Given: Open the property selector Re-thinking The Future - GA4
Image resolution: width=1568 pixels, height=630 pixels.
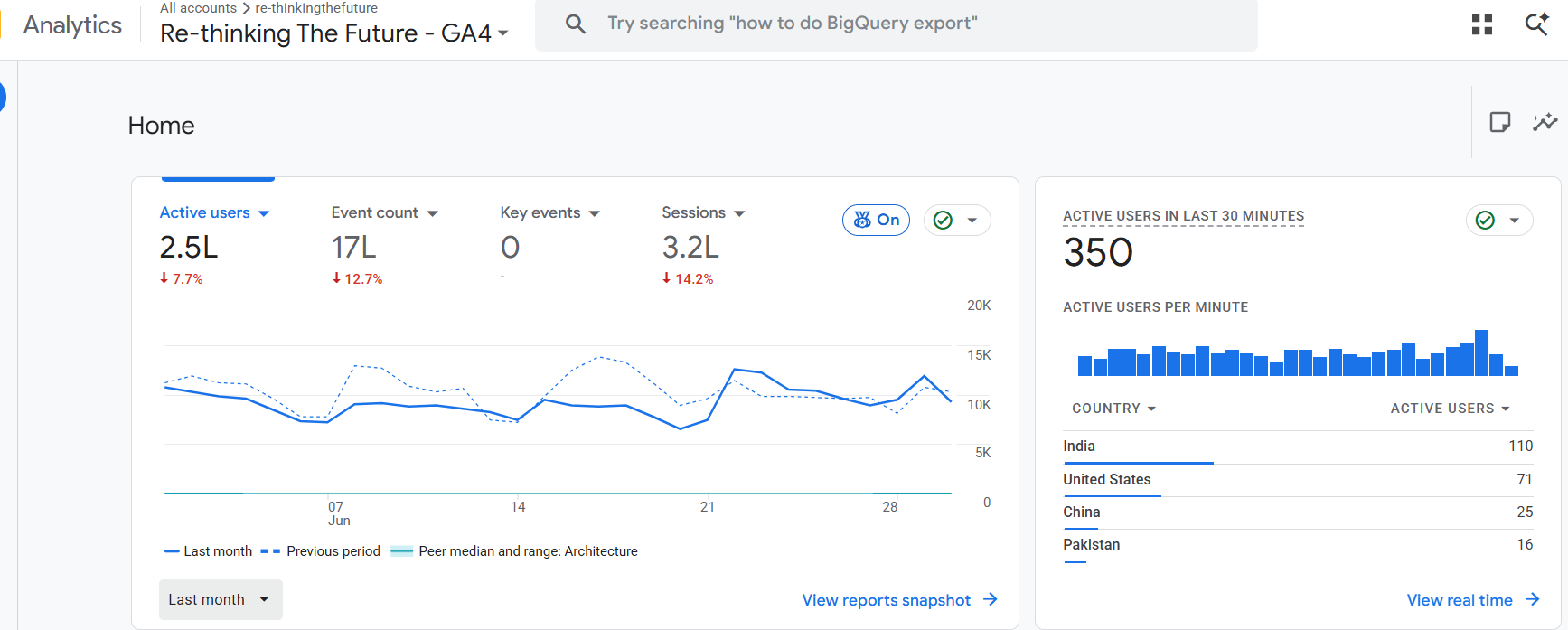Looking at the screenshot, I should pos(333,33).
